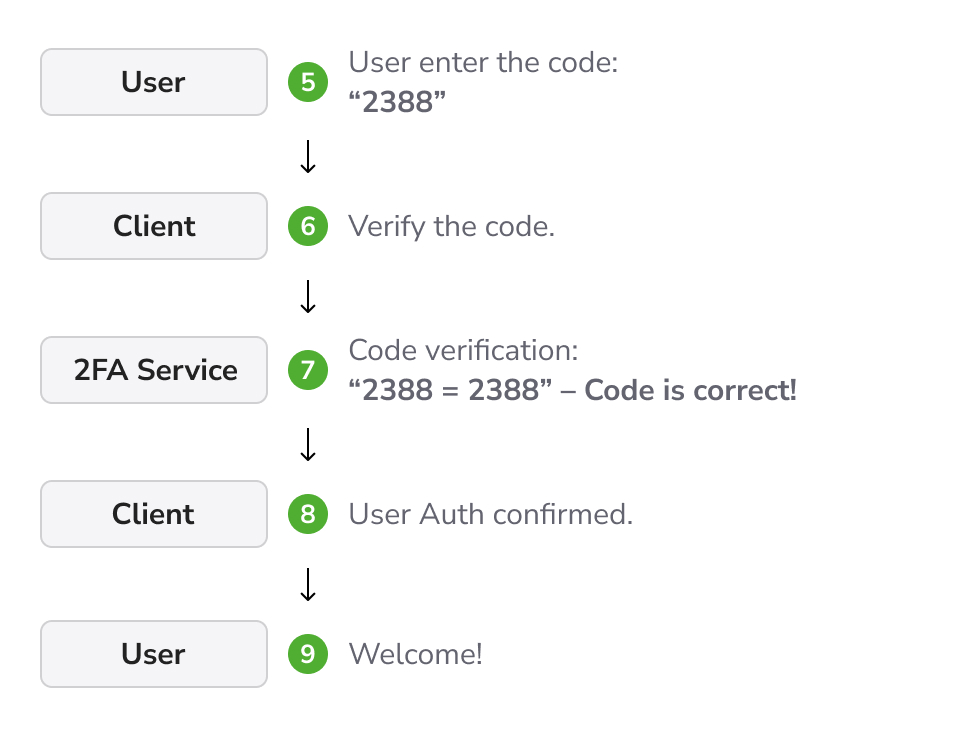Viewport: 976px width, 732px height.
Task: Click the green step 6 circle
Action: click(308, 226)
